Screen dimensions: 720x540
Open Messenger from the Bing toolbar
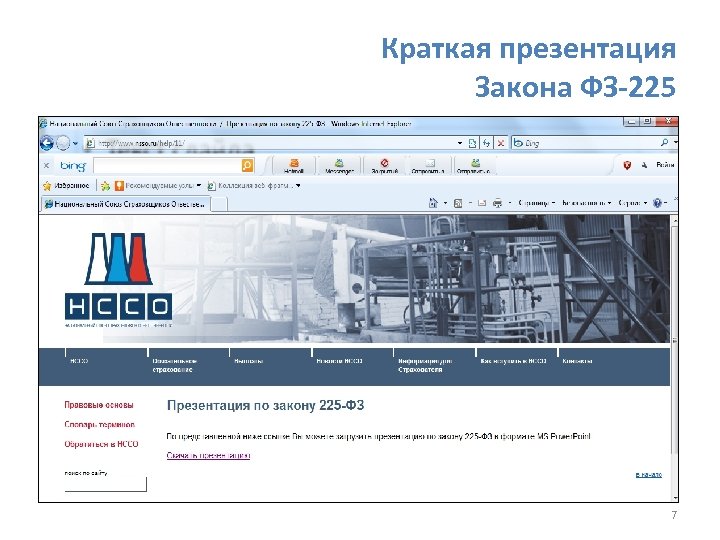tap(339, 166)
